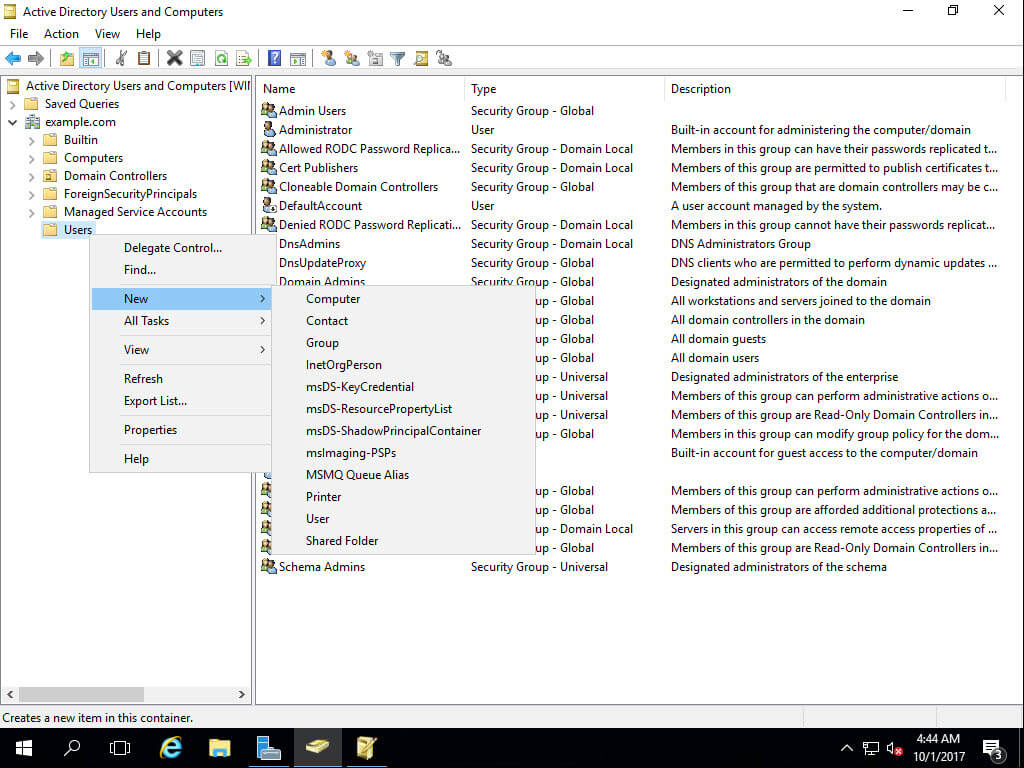Image resolution: width=1024 pixels, height=768 pixels.
Task: Select the Create New User toolbar icon
Action: coord(330,58)
